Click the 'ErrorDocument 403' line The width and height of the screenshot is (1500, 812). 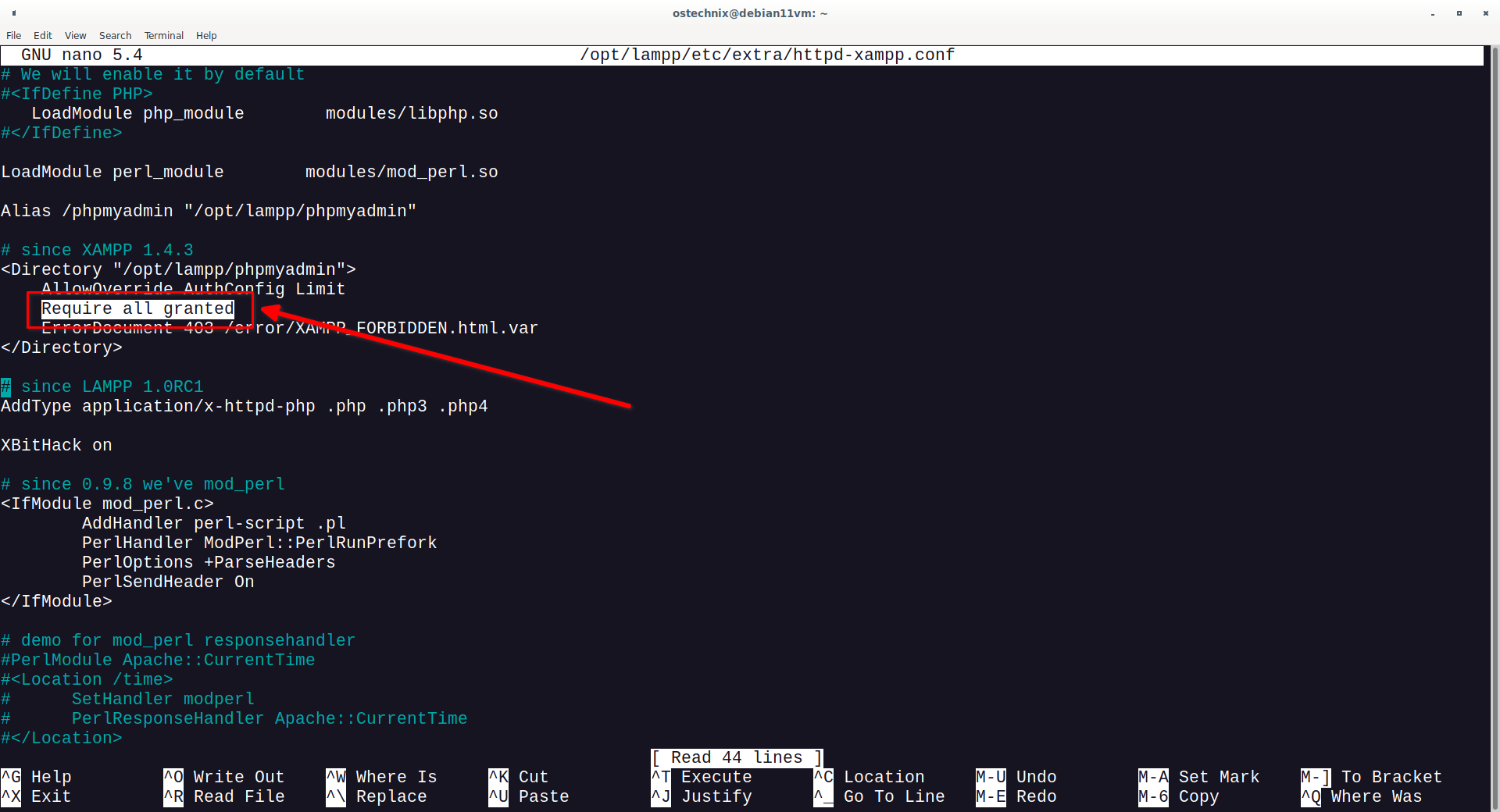pyautogui.click(x=290, y=328)
